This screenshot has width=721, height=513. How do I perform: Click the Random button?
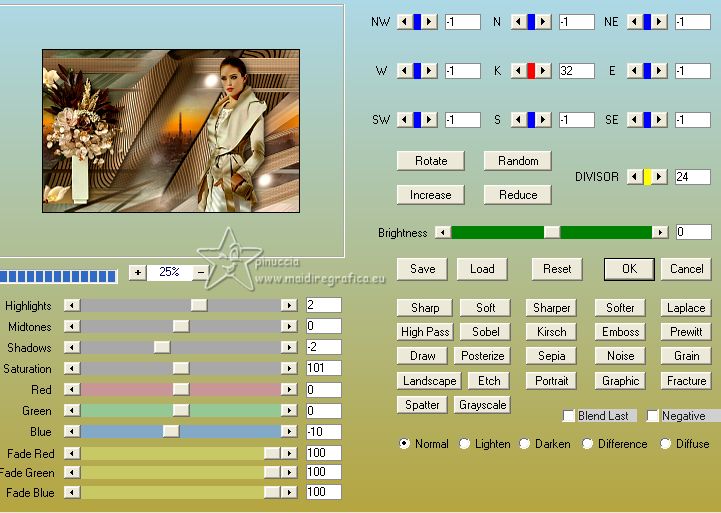click(518, 161)
